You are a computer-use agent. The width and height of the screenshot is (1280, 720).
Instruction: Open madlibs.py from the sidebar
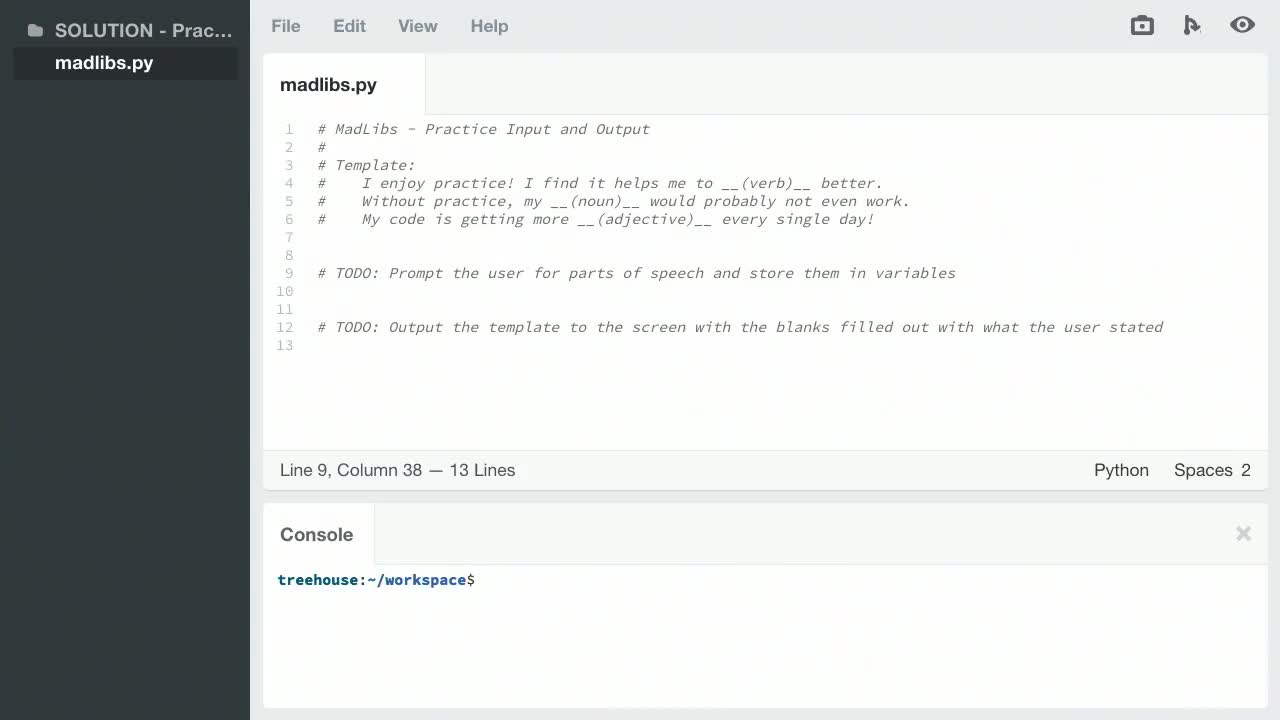[104, 63]
